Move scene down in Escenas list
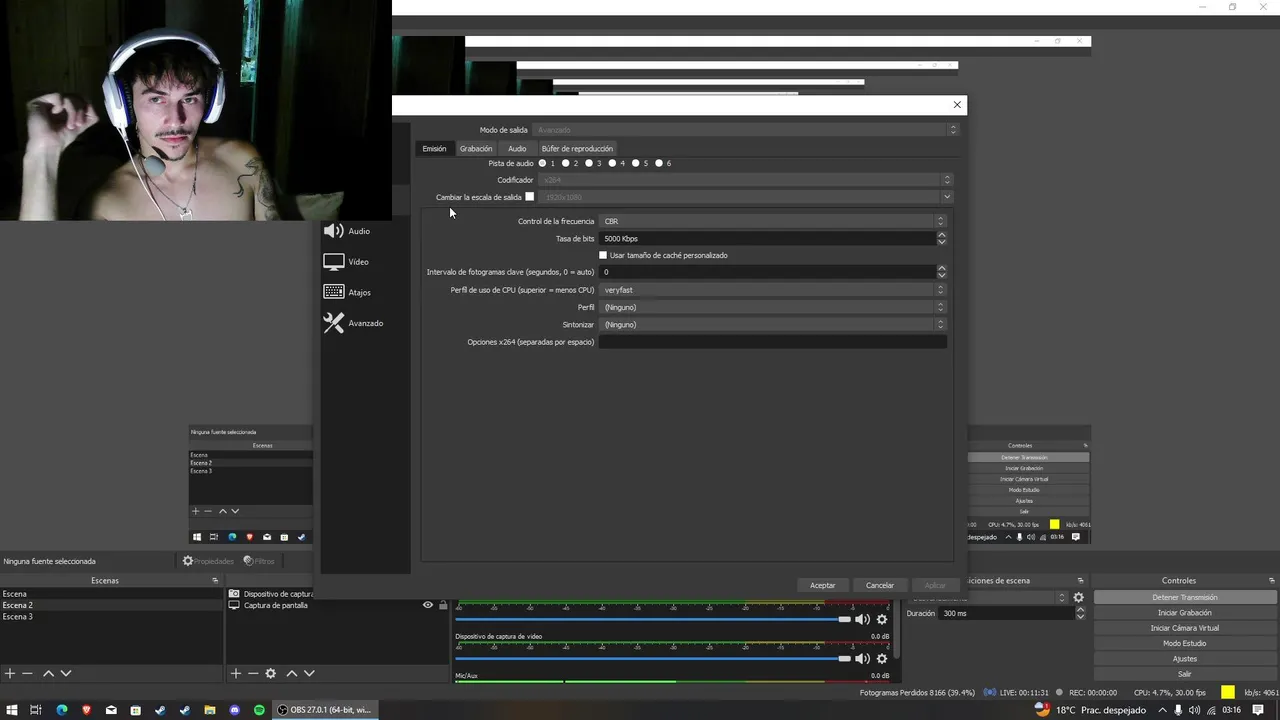Viewport: 1280px width, 720px height. click(x=66, y=674)
